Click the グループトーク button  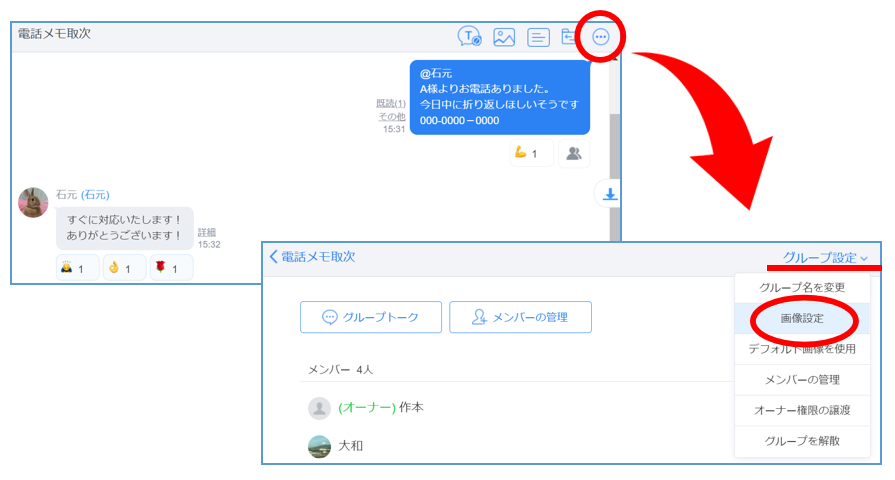pyautogui.click(x=369, y=317)
